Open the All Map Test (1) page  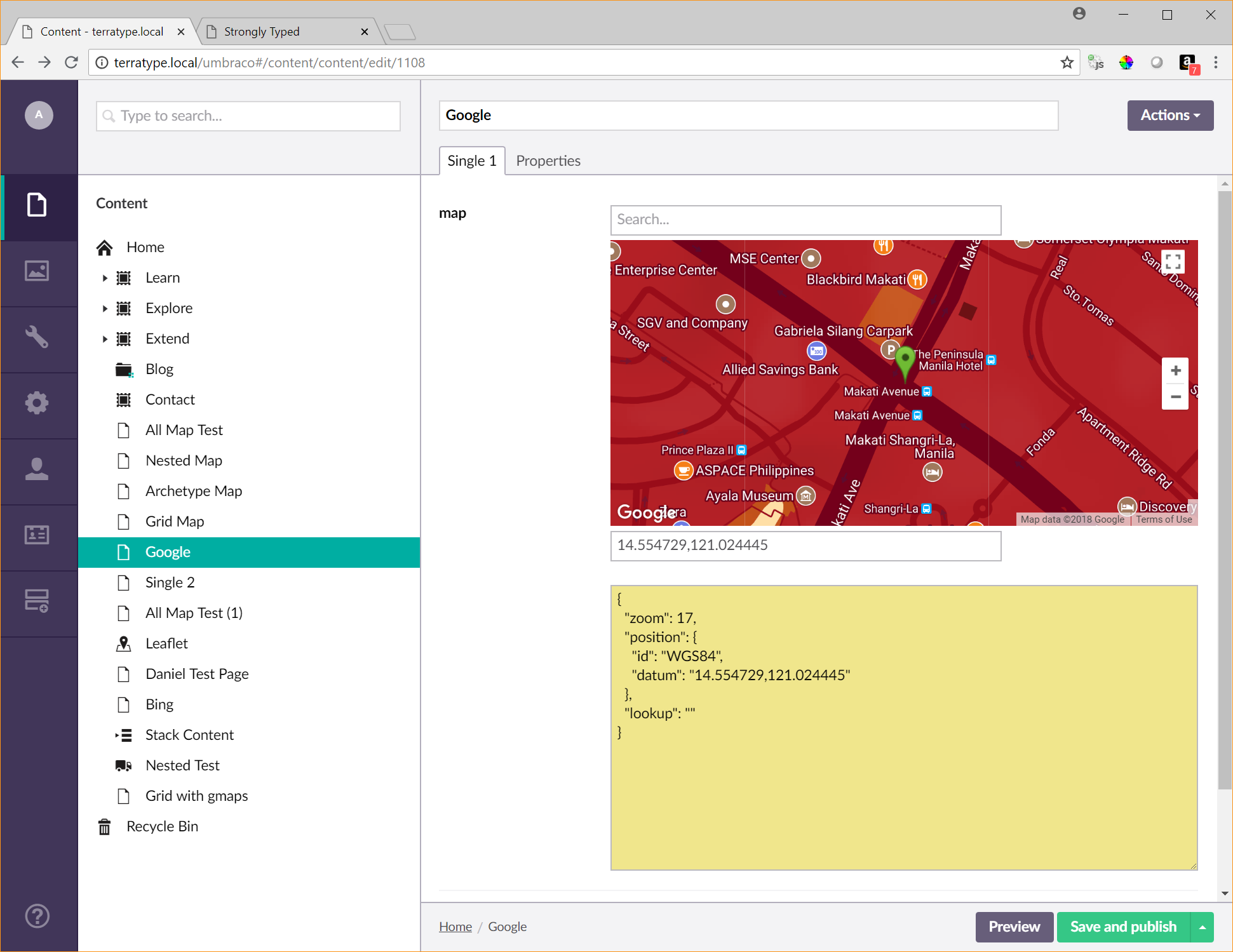click(194, 613)
